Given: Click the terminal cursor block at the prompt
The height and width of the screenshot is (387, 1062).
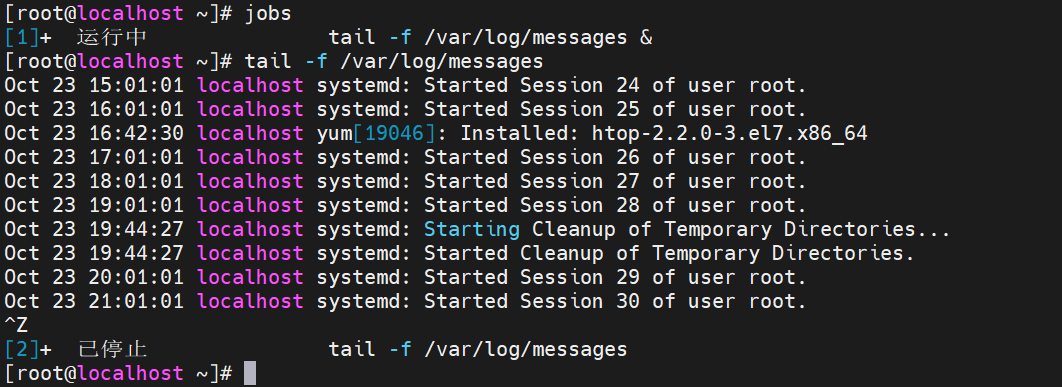Looking at the screenshot, I should [250, 373].
